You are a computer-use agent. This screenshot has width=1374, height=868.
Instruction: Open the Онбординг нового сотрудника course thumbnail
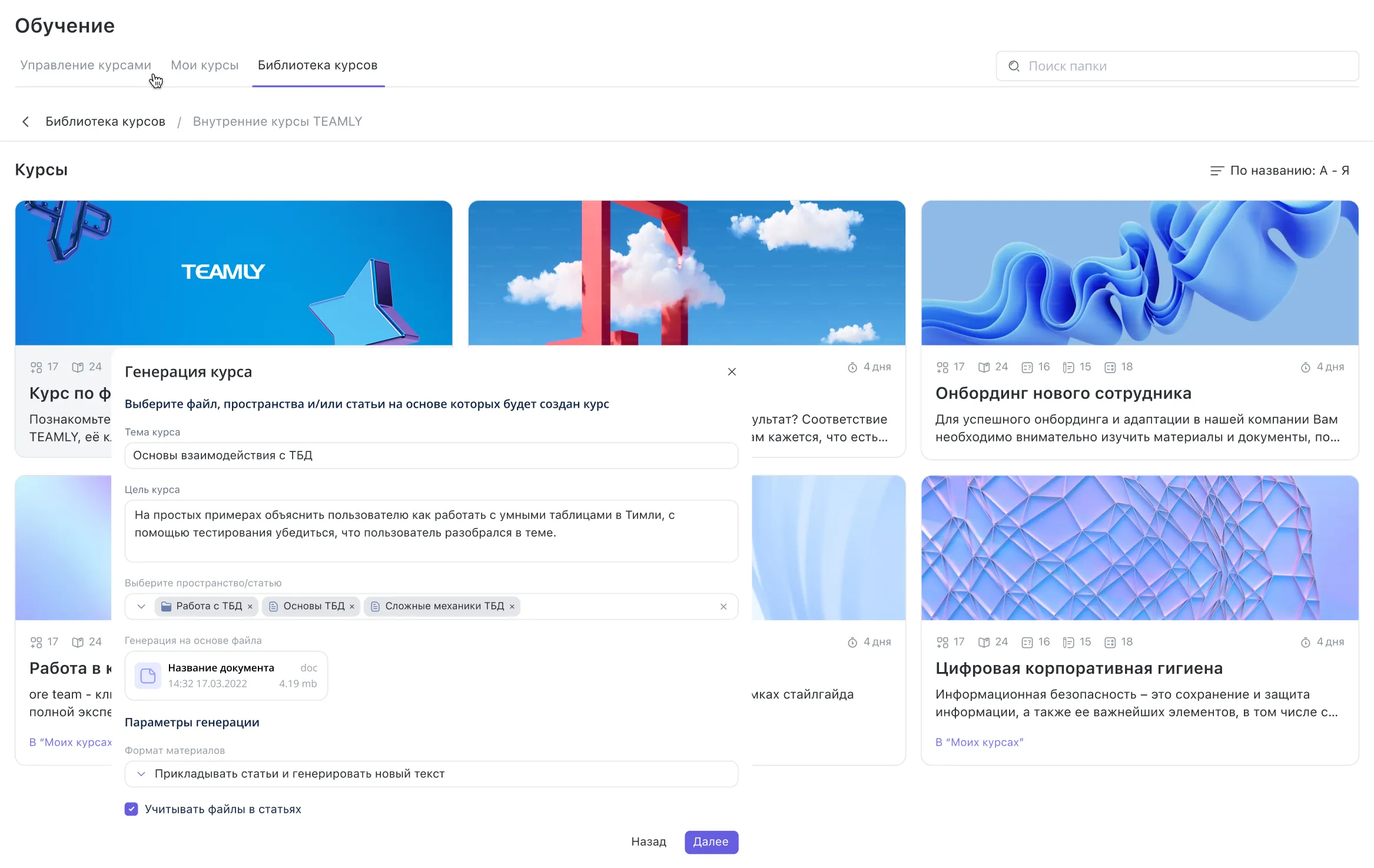1139,272
